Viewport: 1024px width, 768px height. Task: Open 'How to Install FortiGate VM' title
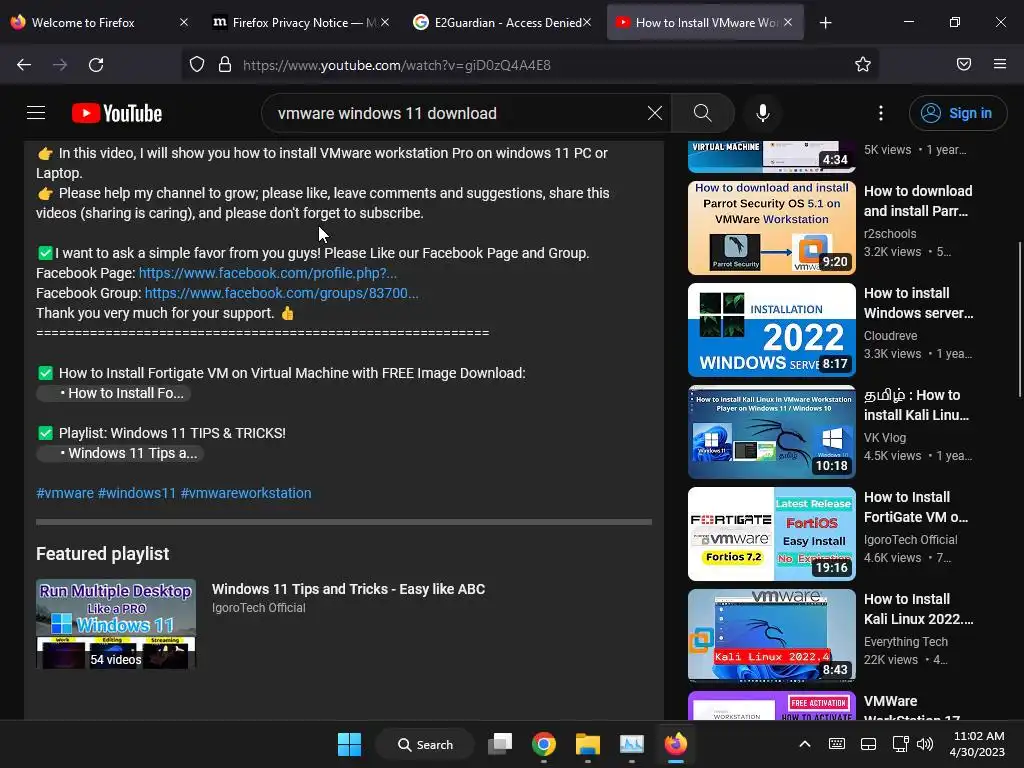click(916, 507)
